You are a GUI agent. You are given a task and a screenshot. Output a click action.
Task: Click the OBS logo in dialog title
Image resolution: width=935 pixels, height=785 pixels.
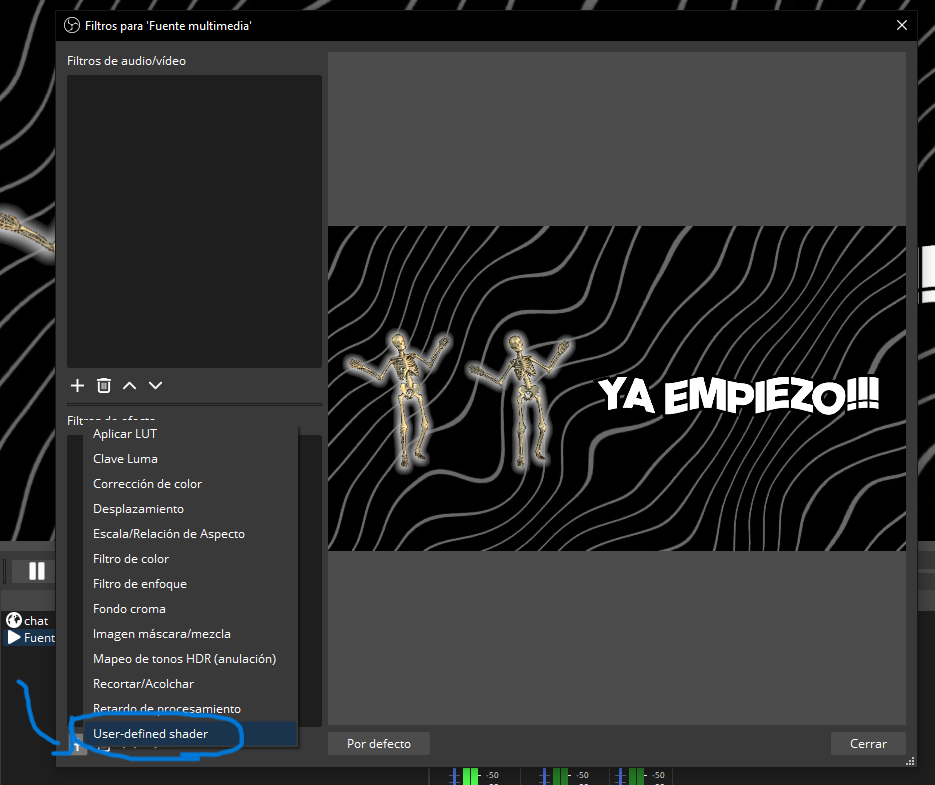click(x=72, y=26)
